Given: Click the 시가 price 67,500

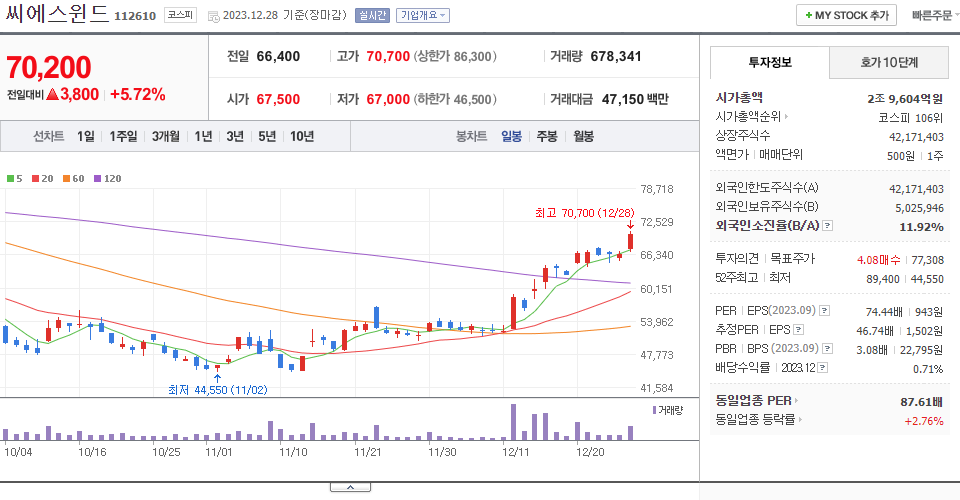Looking at the screenshot, I should tap(279, 99).
